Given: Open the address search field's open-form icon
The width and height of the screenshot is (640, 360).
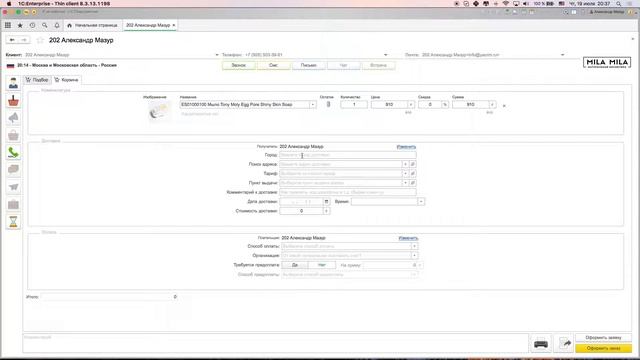Looking at the screenshot, I should pyautogui.click(x=413, y=164).
